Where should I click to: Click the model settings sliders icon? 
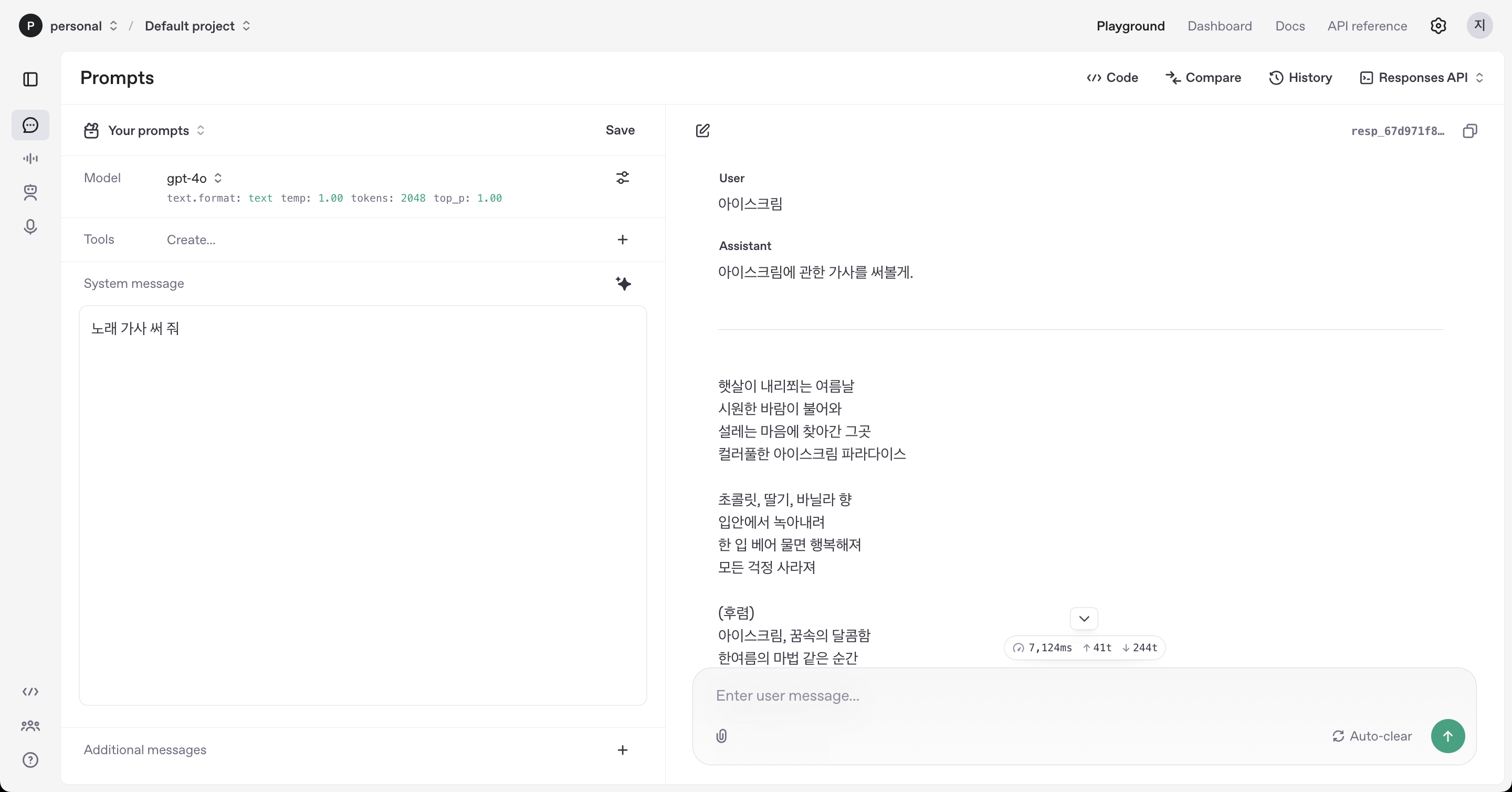click(623, 178)
